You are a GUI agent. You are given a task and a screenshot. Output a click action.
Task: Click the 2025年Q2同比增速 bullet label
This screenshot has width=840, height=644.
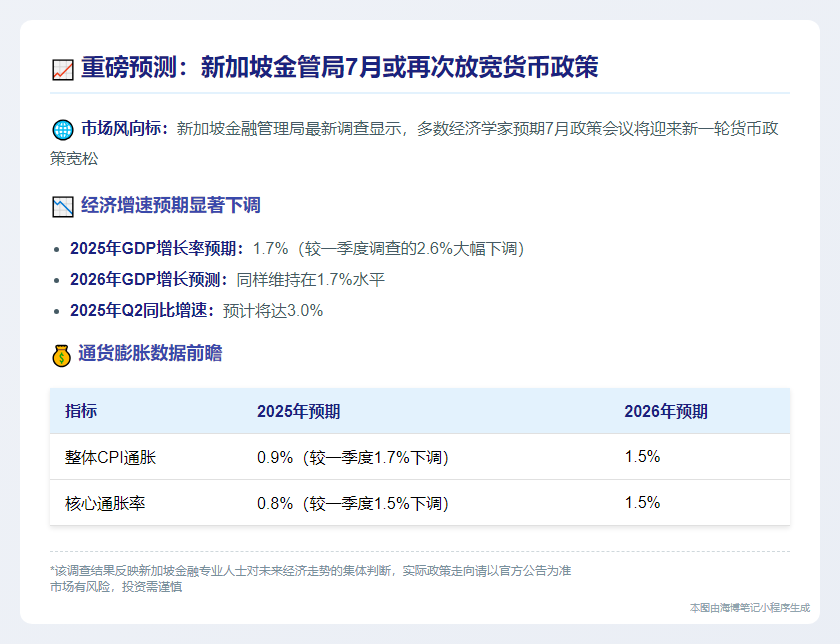[x=143, y=311]
